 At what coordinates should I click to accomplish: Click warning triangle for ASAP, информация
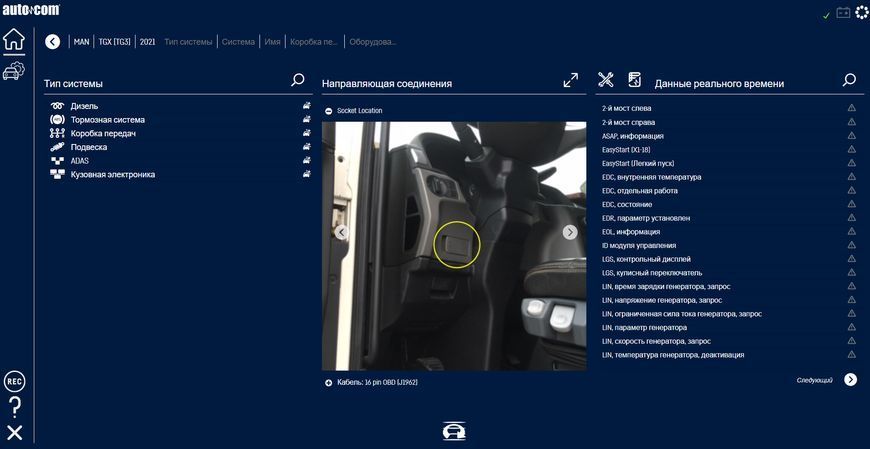tap(852, 135)
